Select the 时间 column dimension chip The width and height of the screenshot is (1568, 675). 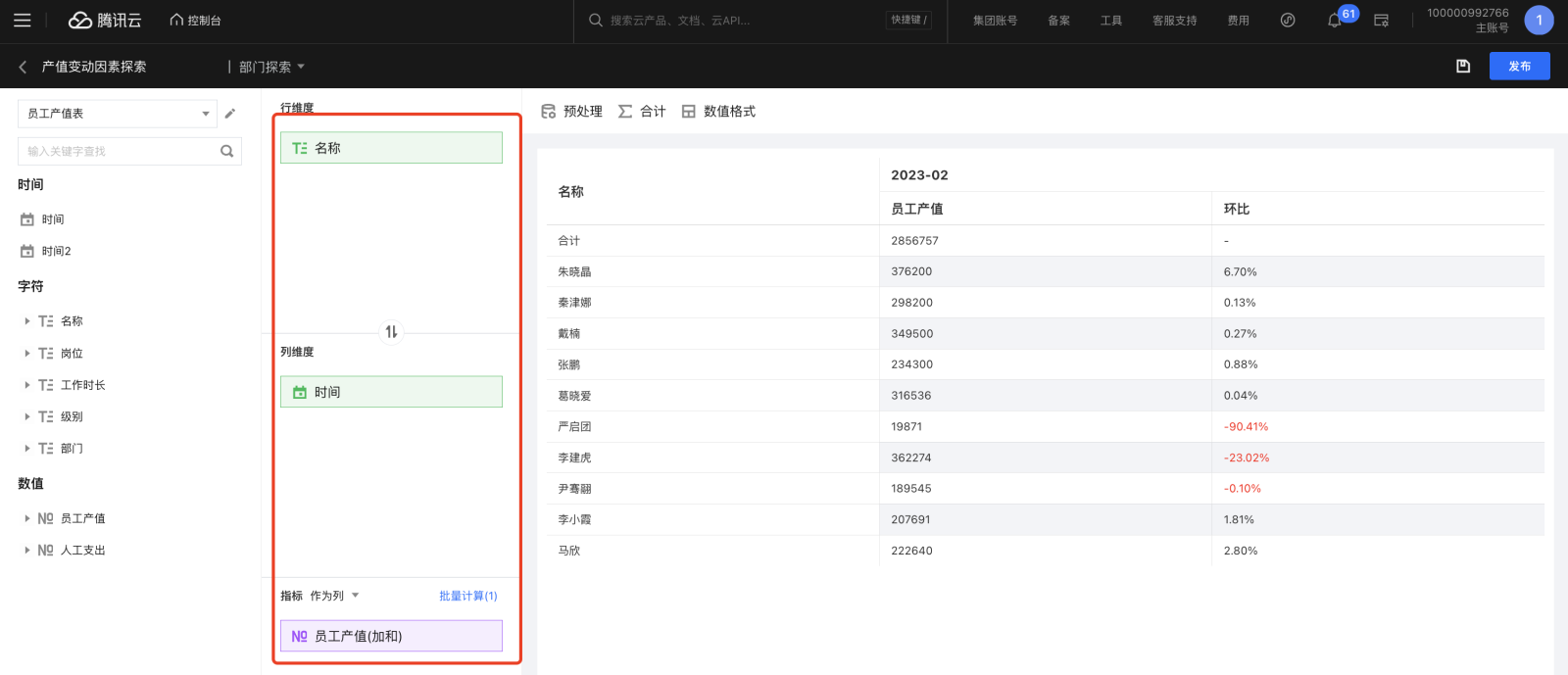tap(391, 392)
